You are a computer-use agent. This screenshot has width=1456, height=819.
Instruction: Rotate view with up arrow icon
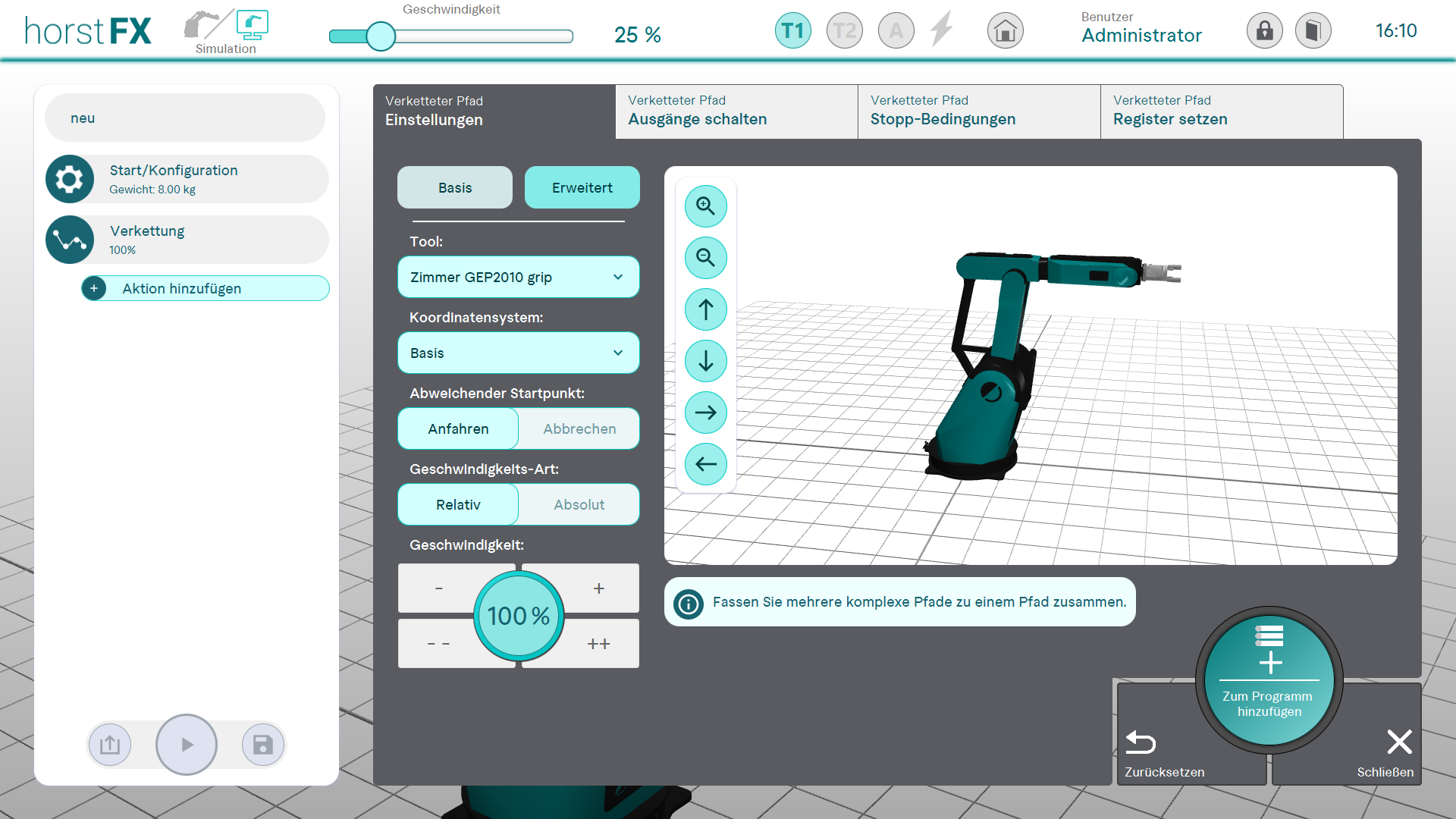coord(705,309)
